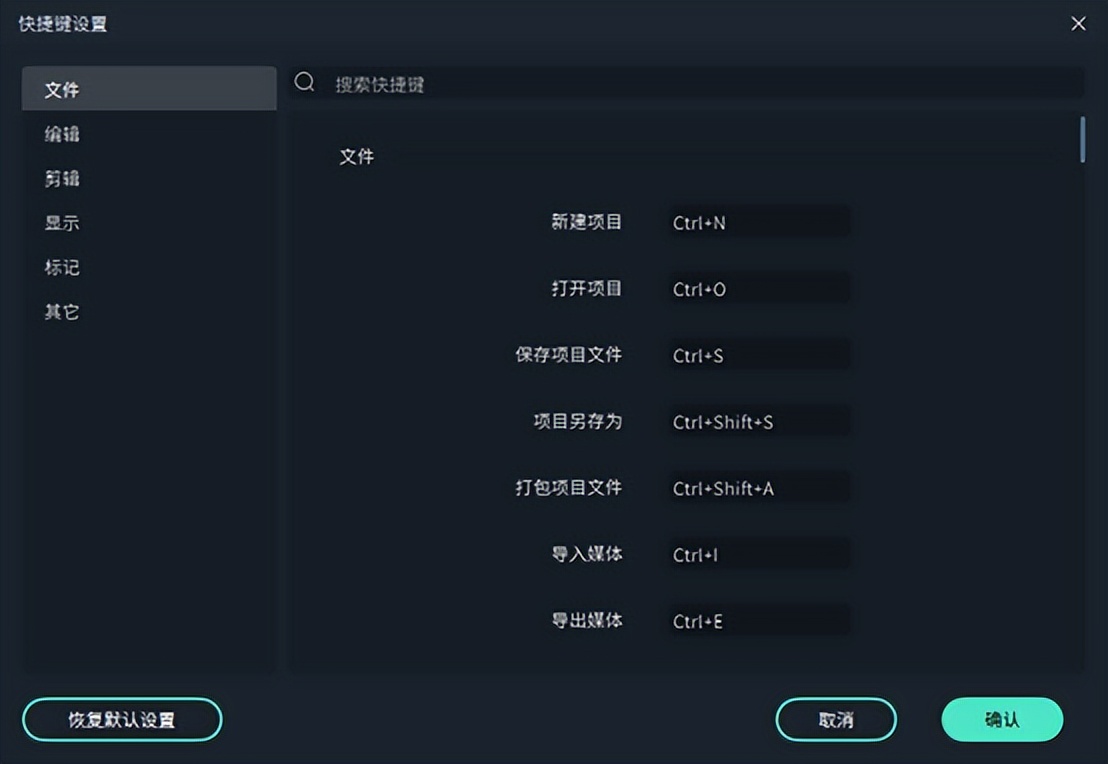Viewport: 1108px width, 764px height.
Task: Click the 取消 button
Action: tap(836, 719)
